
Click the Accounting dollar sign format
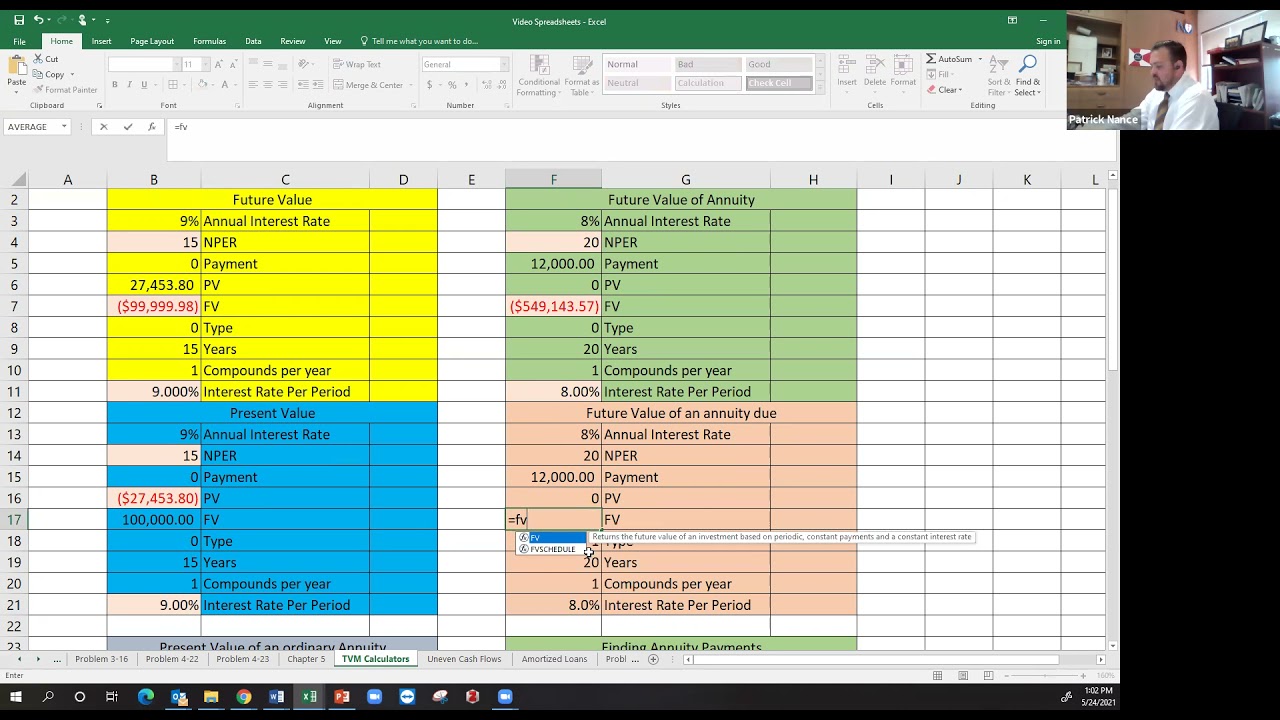pyautogui.click(x=430, y=85)
